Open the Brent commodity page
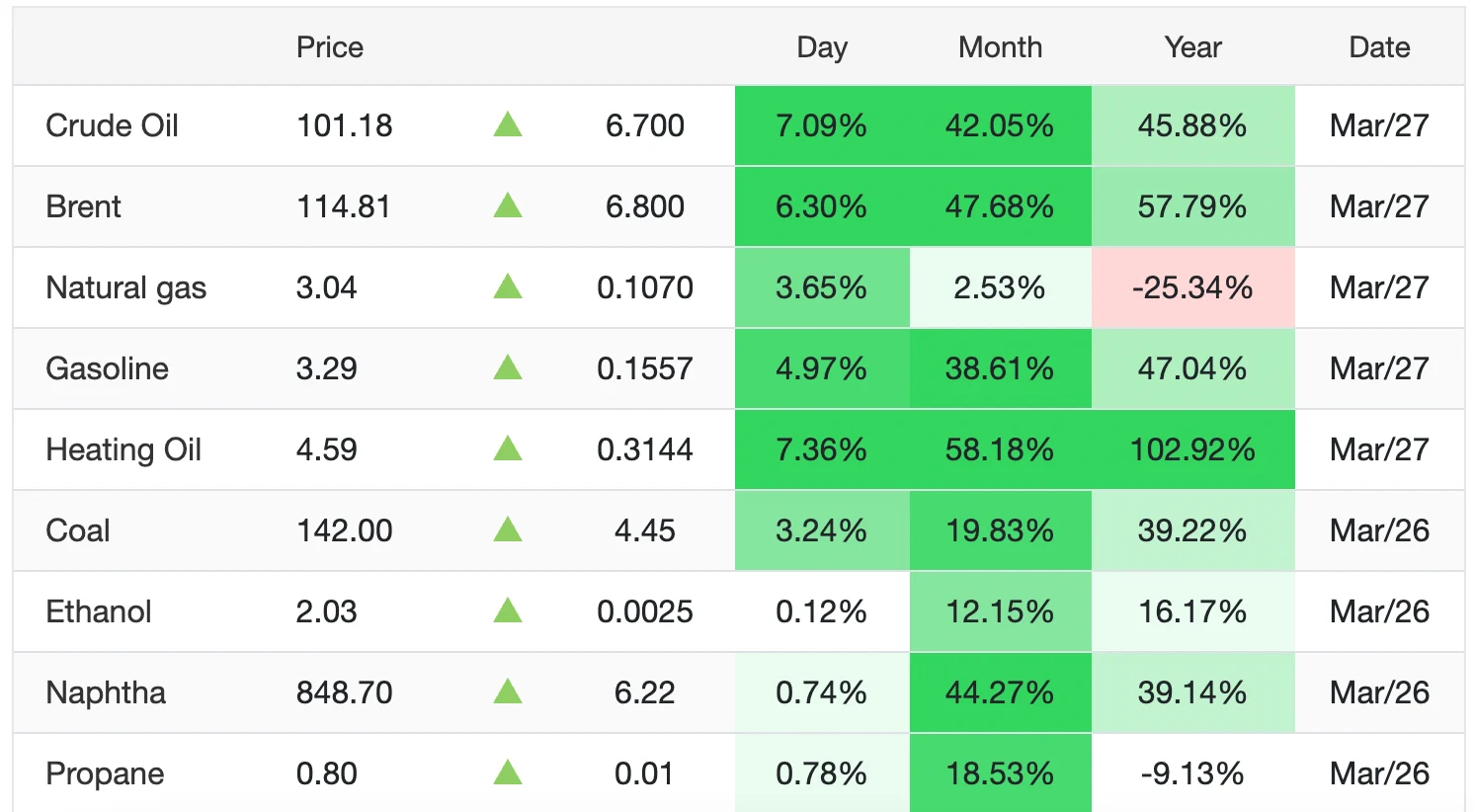 pyautogui.click(x=83, y=206)
